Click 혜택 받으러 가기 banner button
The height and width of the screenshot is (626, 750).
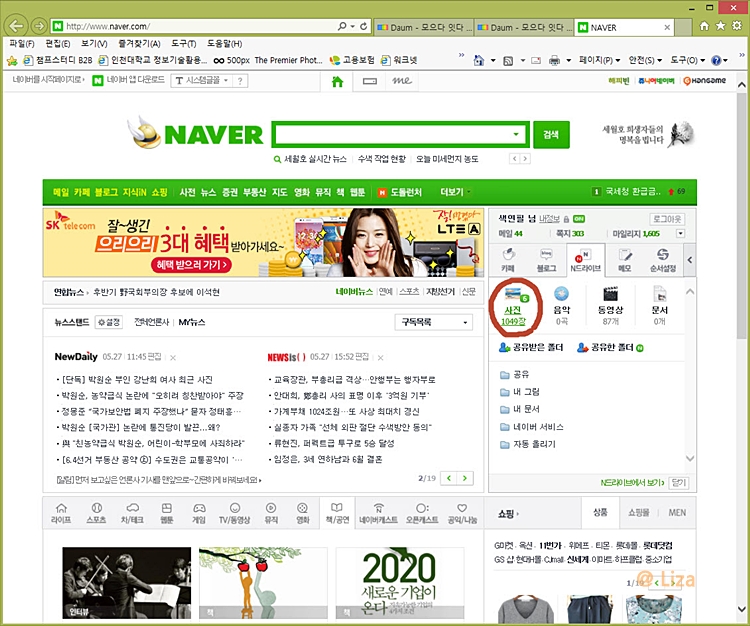tap(191, 264)
